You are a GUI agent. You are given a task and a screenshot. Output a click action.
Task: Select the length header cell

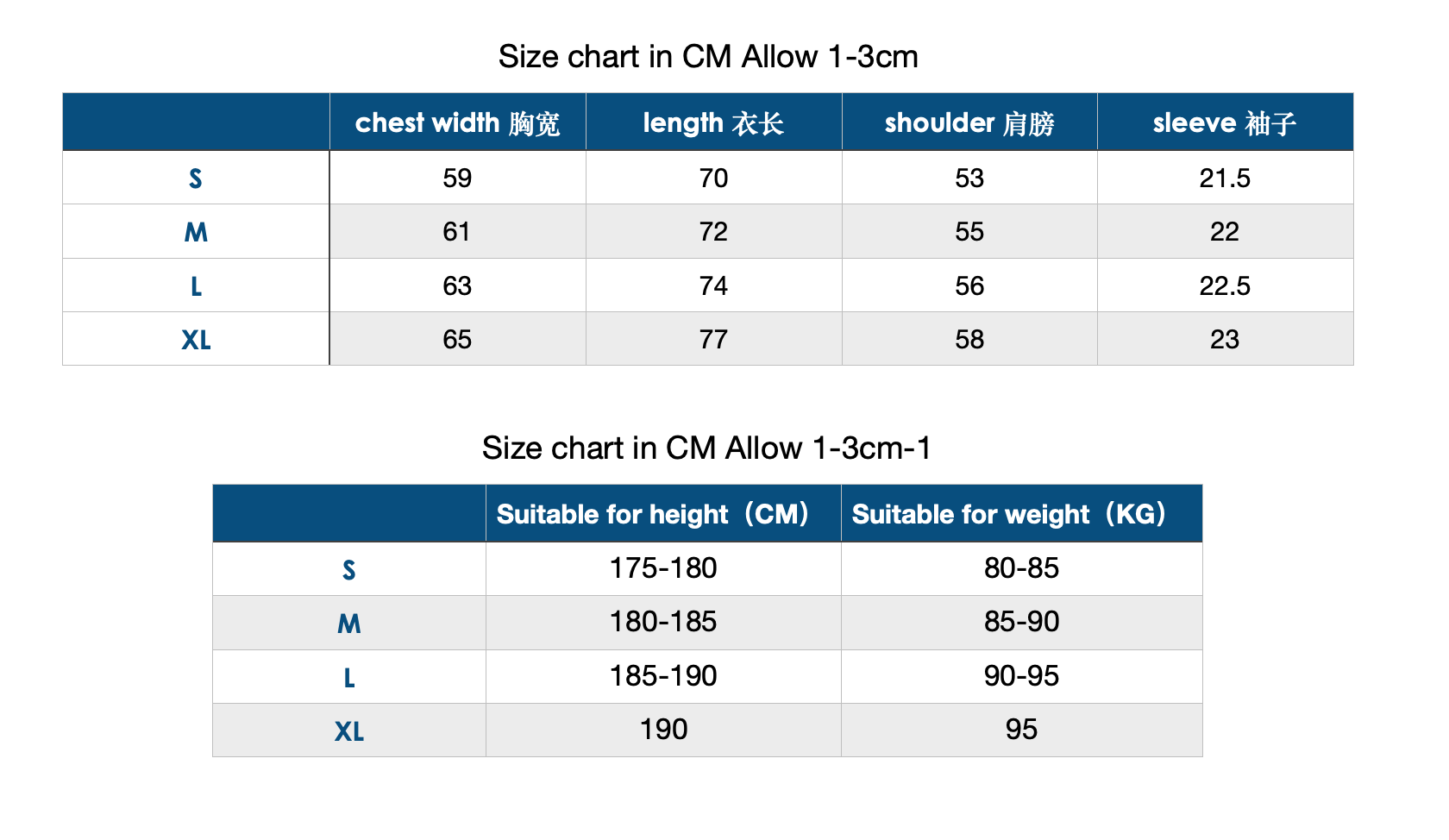pyautogui.click(x=713, y=122)
